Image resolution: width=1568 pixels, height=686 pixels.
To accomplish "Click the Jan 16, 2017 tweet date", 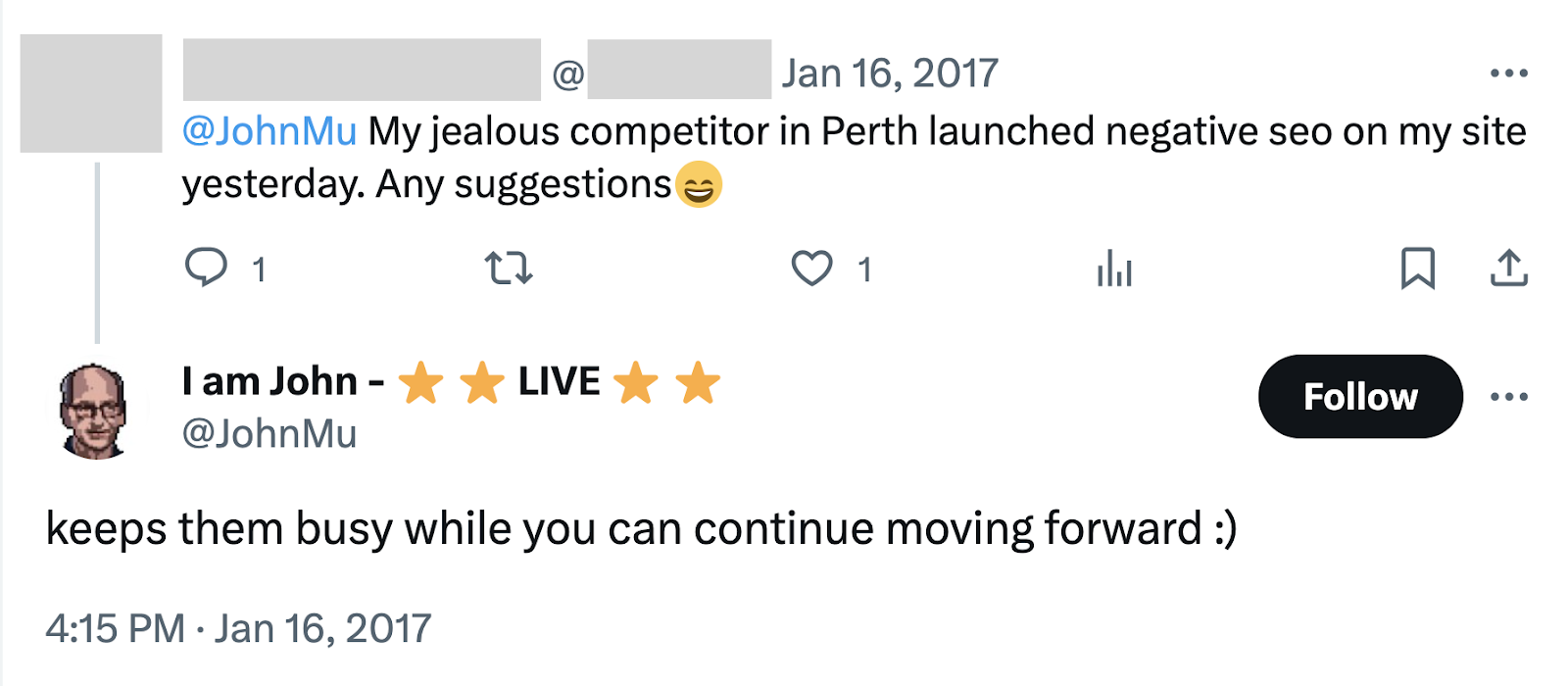I will pos(889,73).
